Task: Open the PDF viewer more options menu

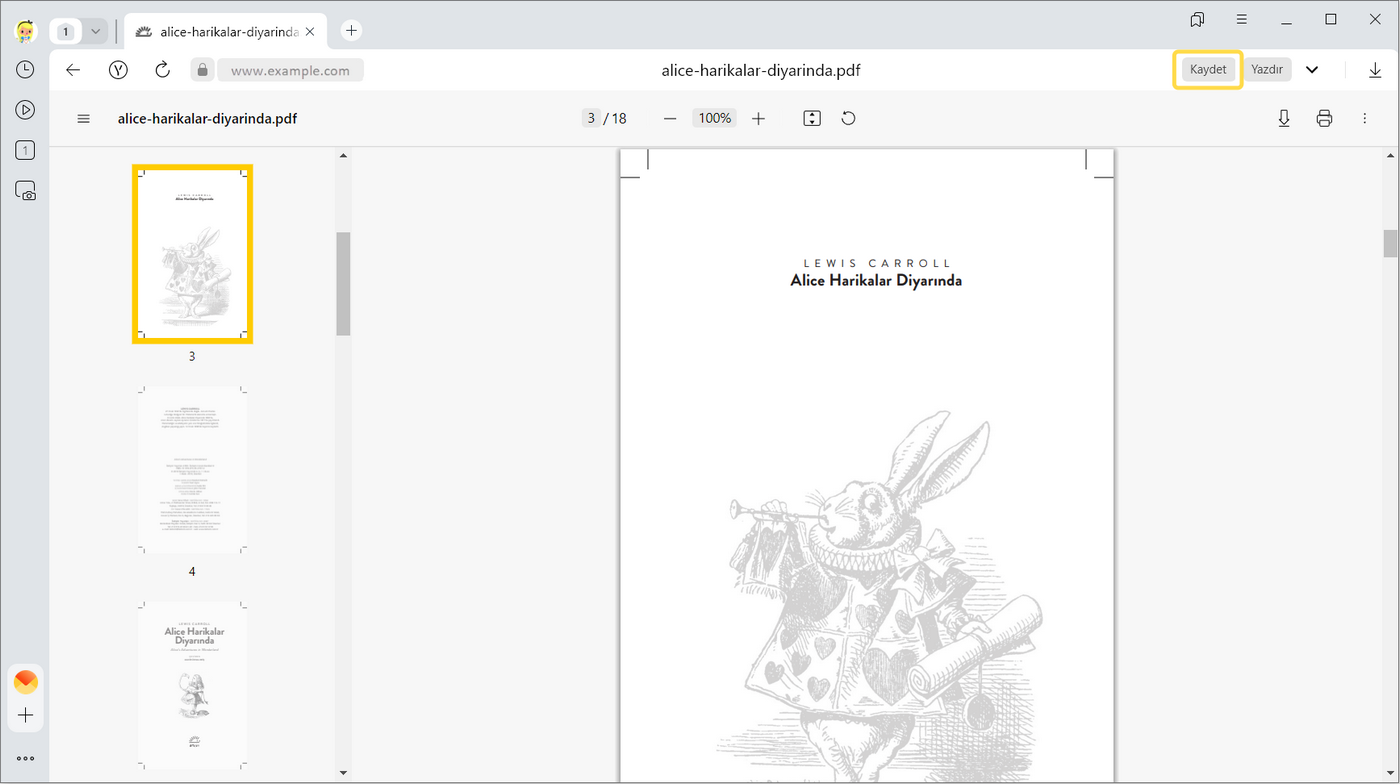Action: click(x=1364, y=118)
